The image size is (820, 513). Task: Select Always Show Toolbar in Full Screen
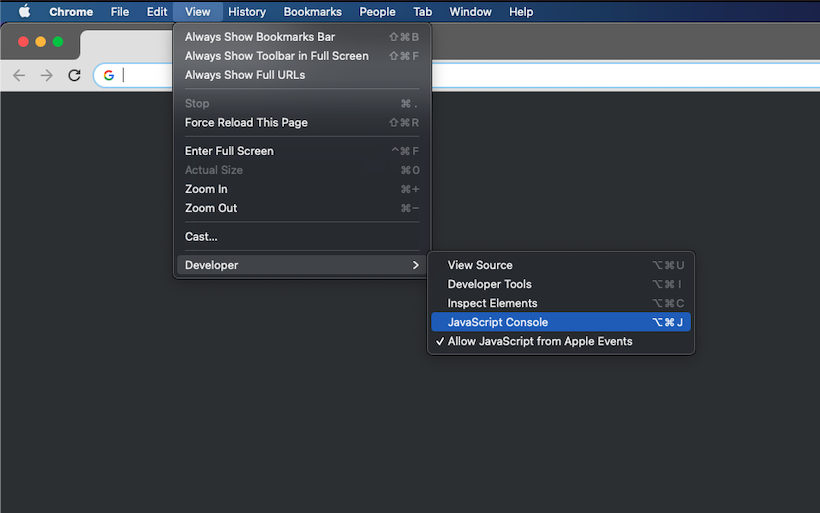302,56
